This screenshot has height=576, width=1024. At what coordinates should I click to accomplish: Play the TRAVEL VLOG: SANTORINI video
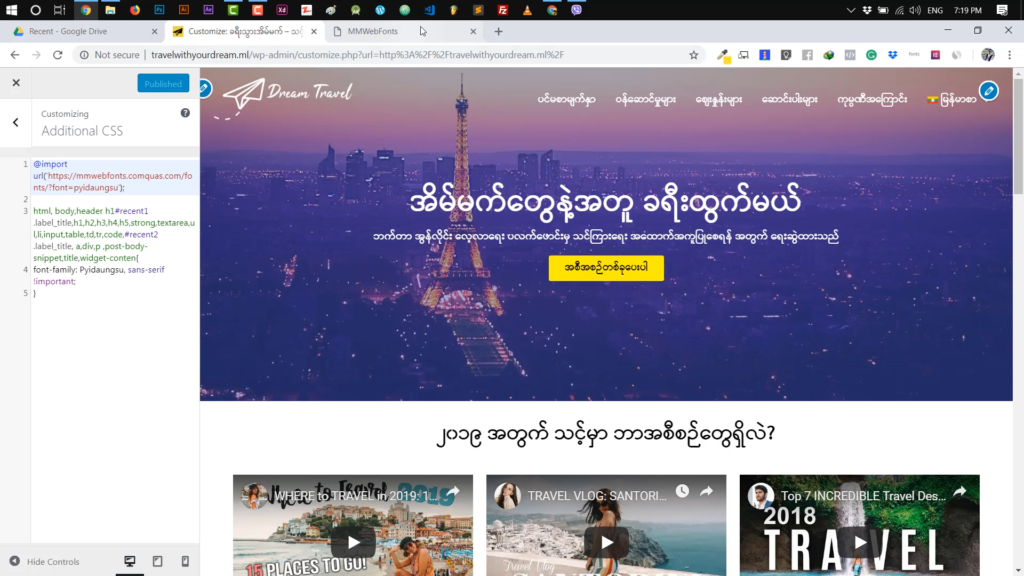[607, 542]
